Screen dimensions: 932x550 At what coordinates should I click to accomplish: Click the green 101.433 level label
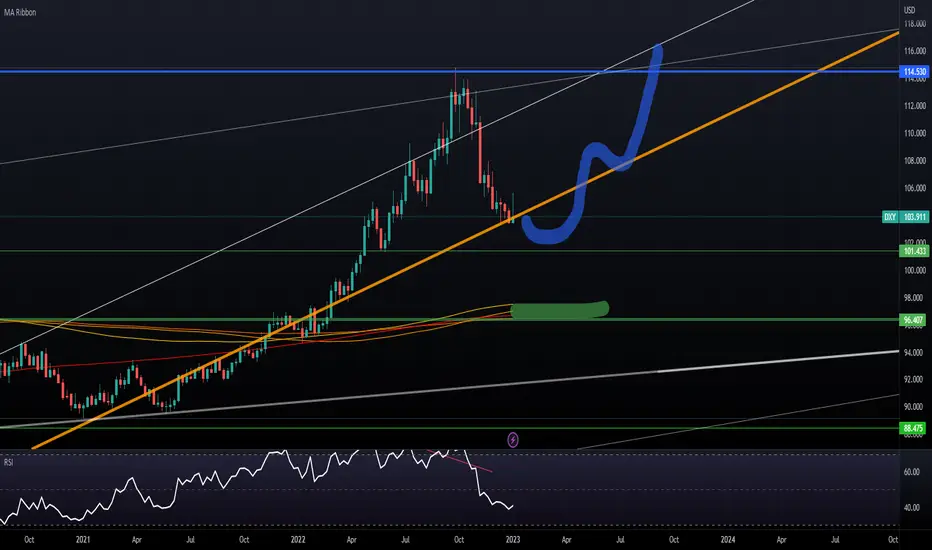tap(914, 251)
